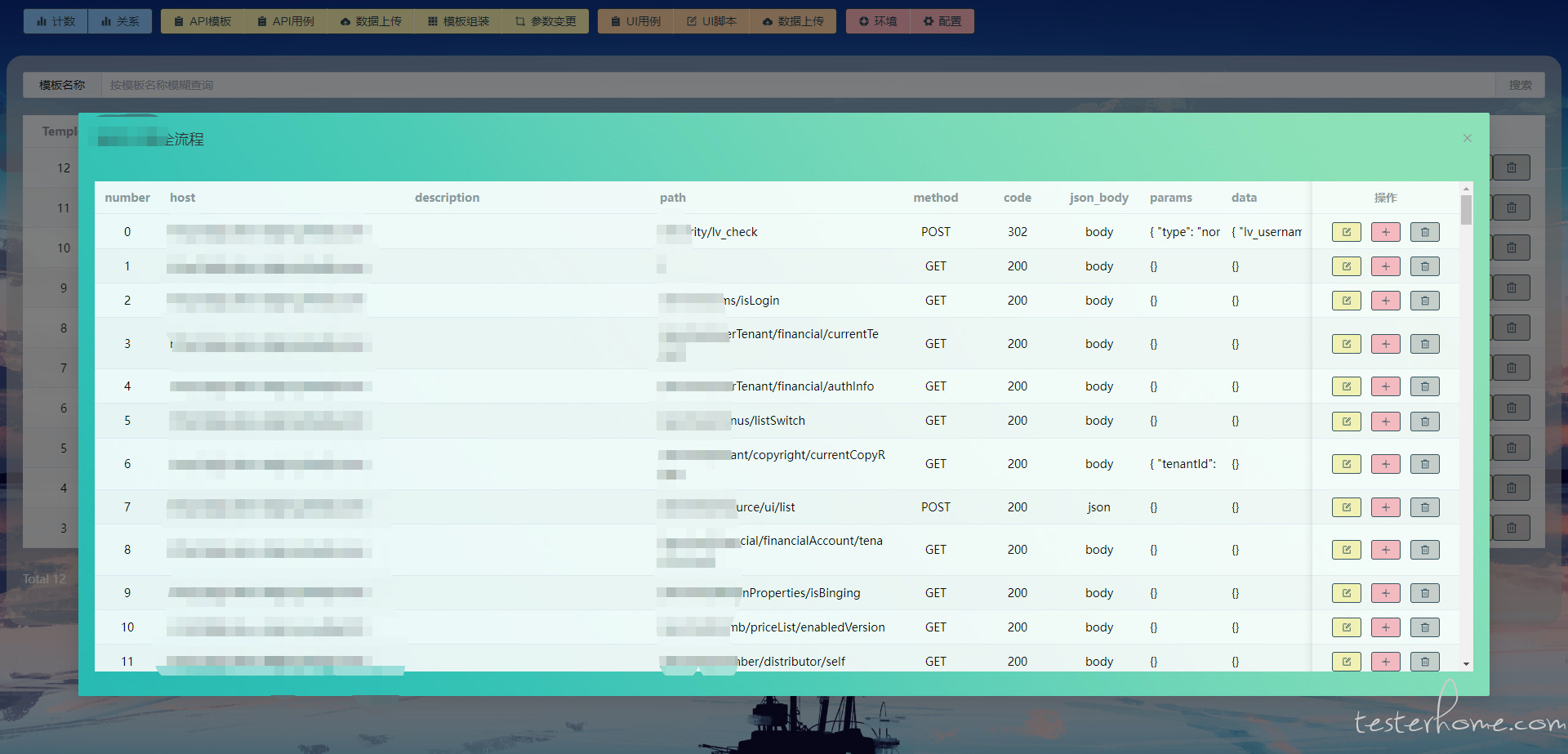Delete row 0 lv_check step

click(x=1425, y=232)
